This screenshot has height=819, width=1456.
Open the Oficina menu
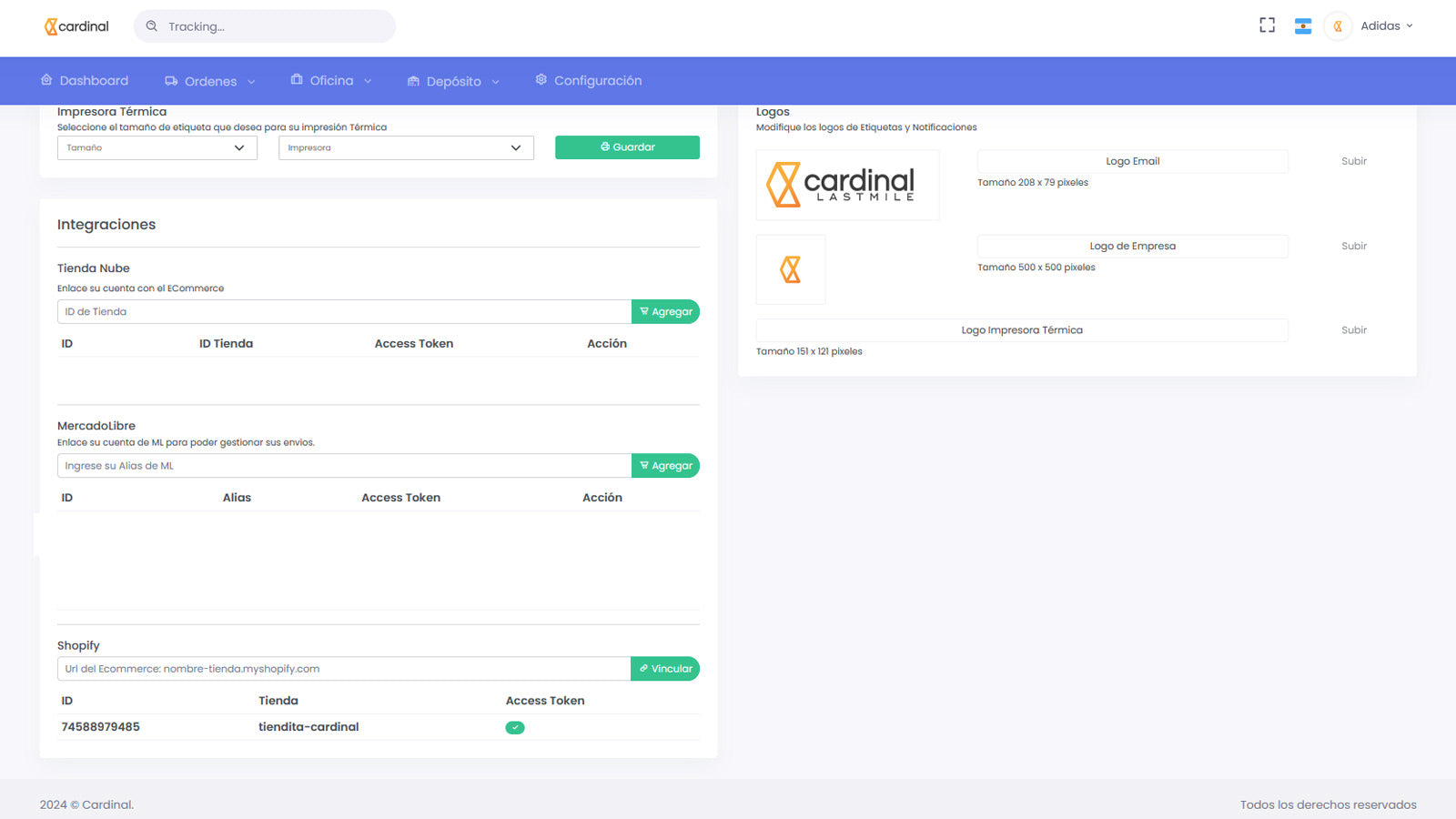(x=331, y=80)
